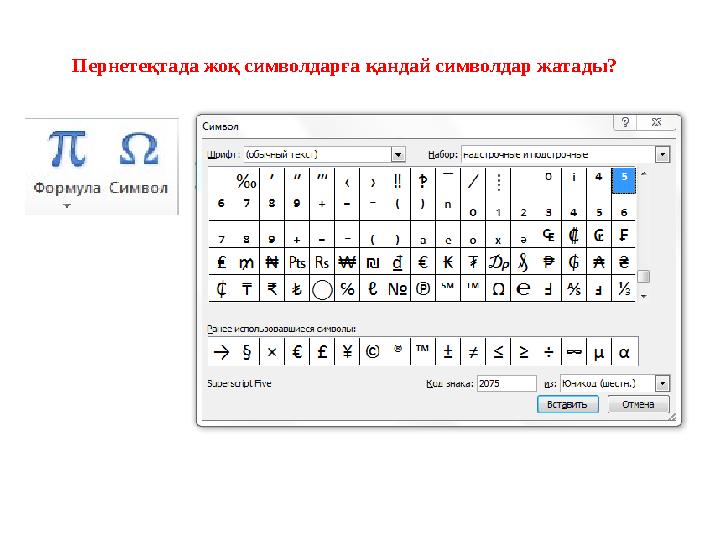Click the help question mark button
The width and height of the screenshot is (720, 540).
coord(625,122)
